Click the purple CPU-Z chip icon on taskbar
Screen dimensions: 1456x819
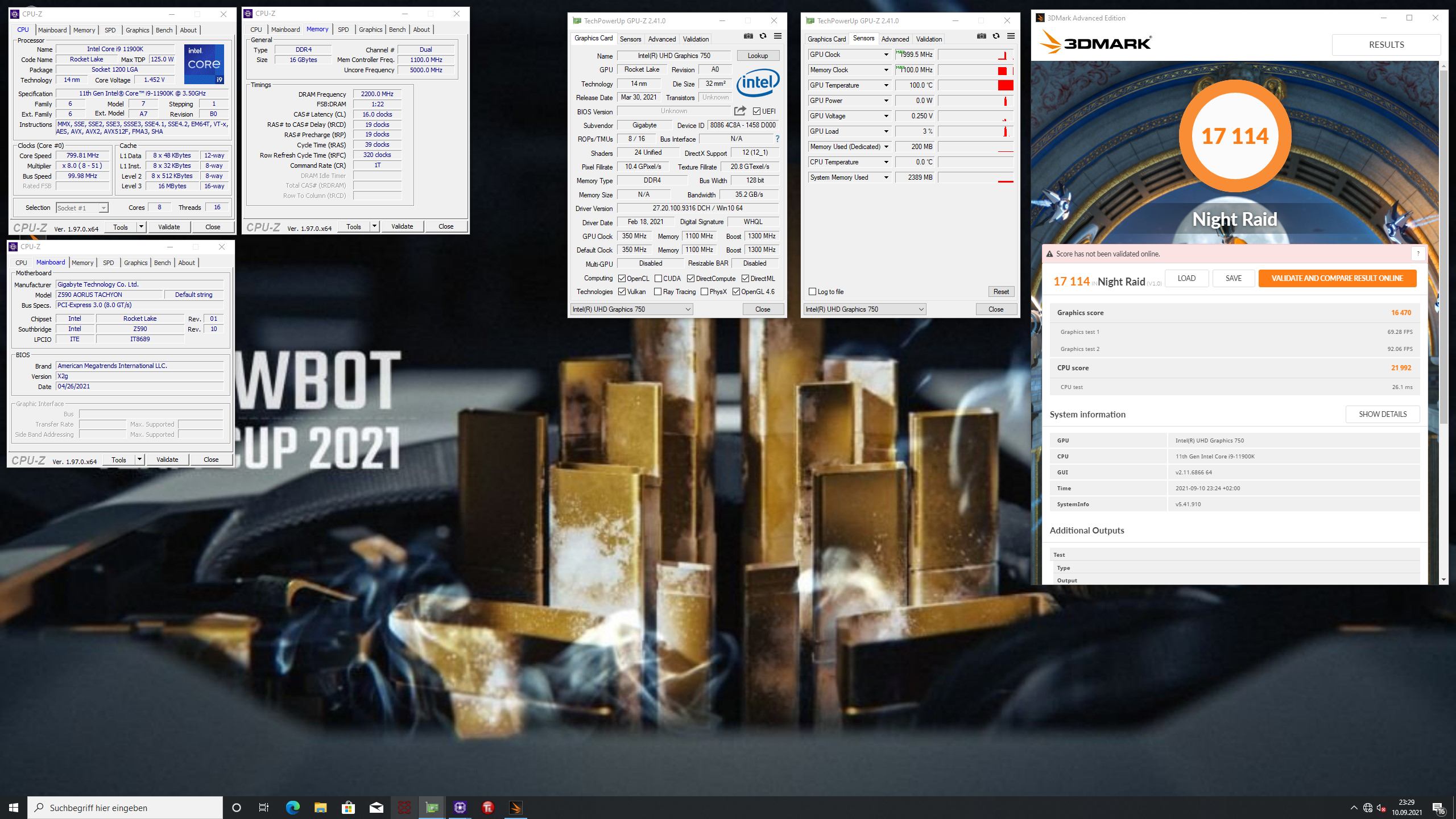(x=460, y=808)
